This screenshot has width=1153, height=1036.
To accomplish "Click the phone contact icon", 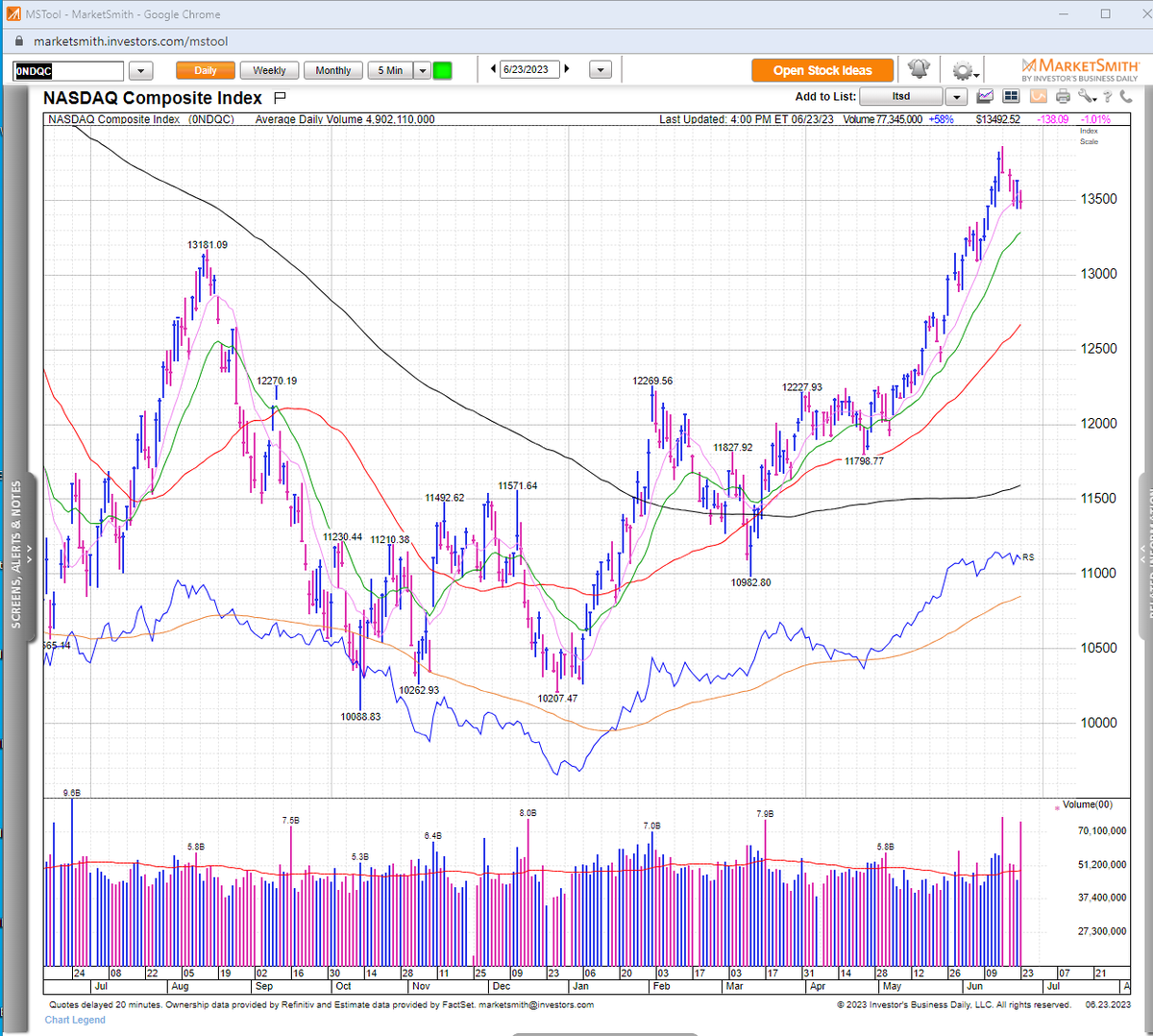I will [x=1125, y=97].
